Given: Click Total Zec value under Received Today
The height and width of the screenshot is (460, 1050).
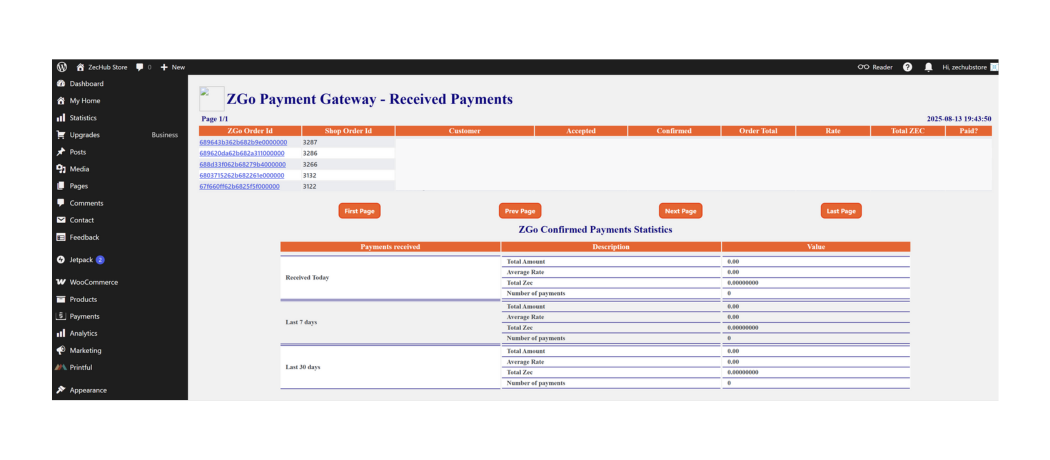Looking at the screenshot, I should pyautogui.click(x=743, y=283).
